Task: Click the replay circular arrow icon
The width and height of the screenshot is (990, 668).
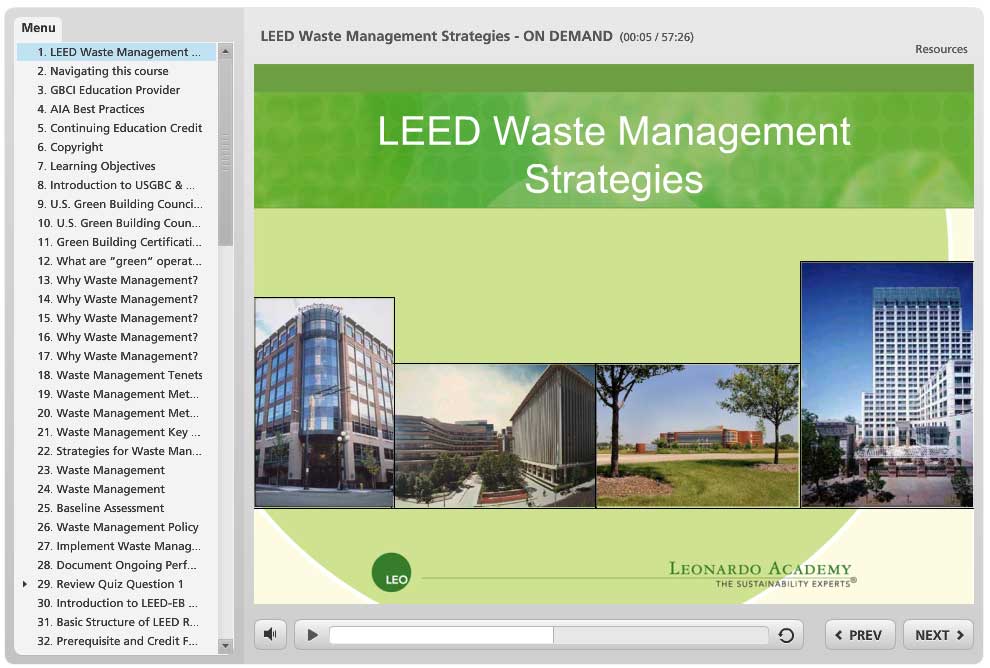Action: (x=786, y=635)
